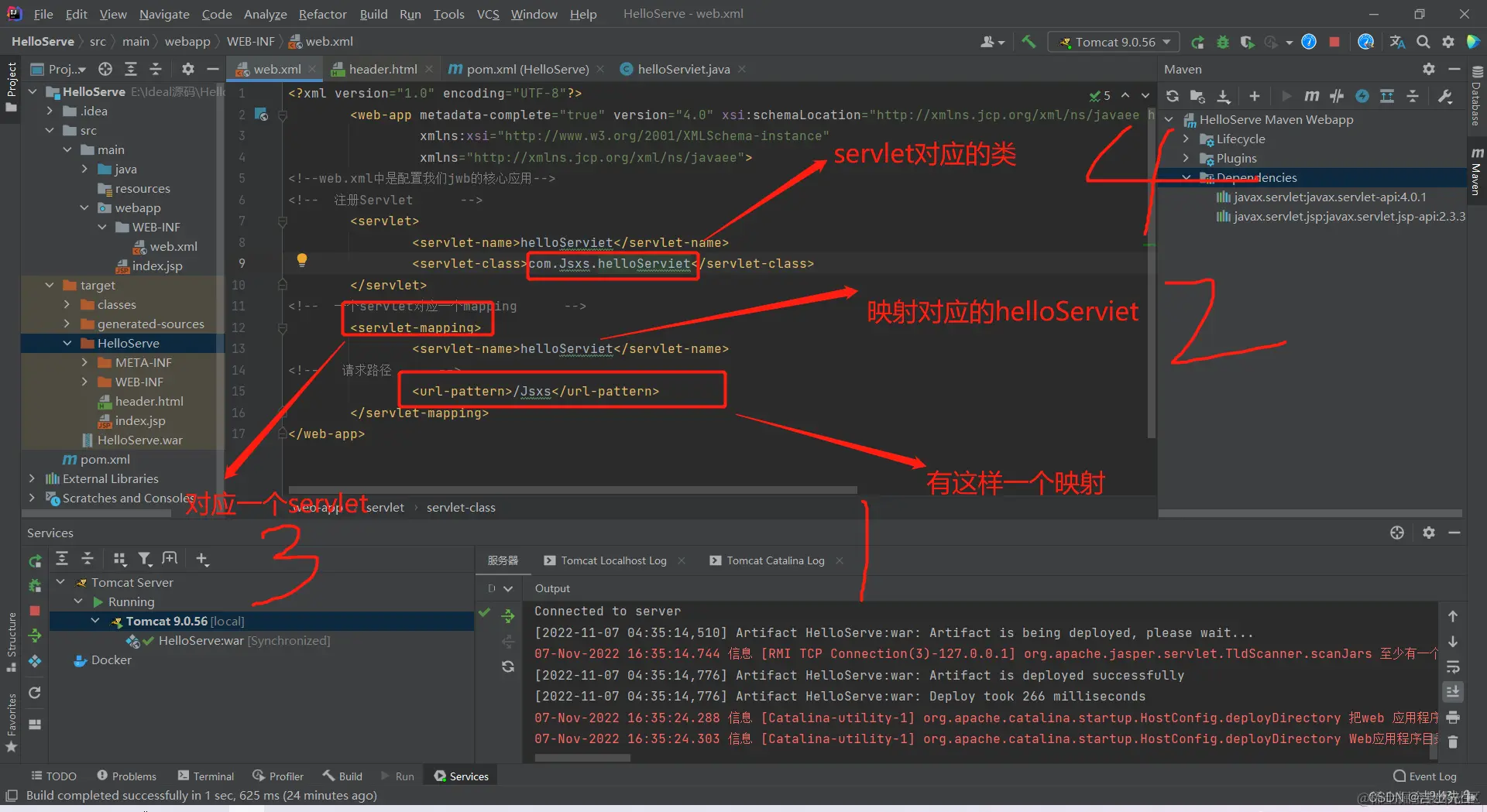
Task: Execute Maven Goal with the m icon
Action: tap(1312, 96)
